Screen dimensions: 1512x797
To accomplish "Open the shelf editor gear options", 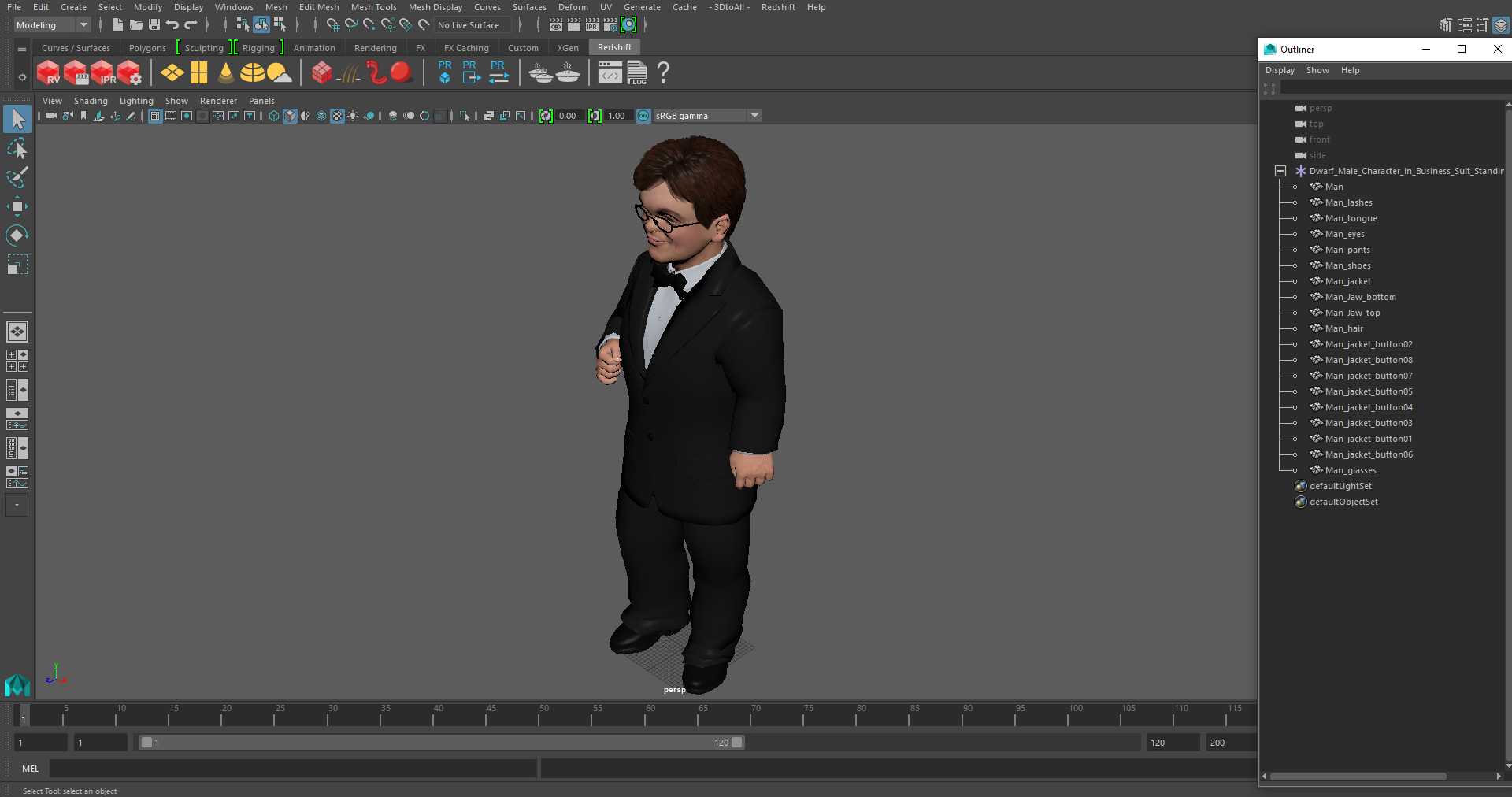I will tap(22, 77).
